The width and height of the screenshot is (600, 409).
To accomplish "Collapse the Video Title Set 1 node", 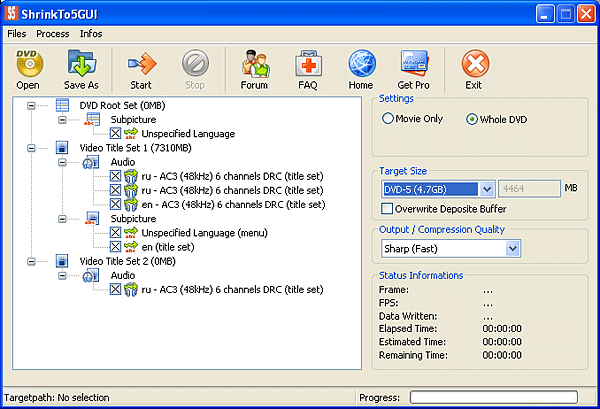I will [31, 148].
